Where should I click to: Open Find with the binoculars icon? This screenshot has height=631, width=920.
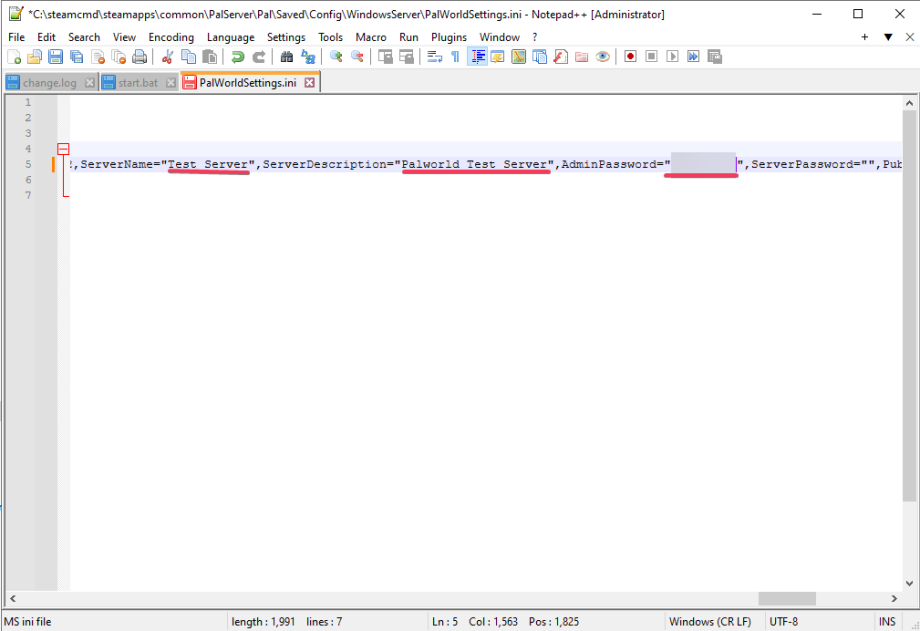click(x=285, y=57)
